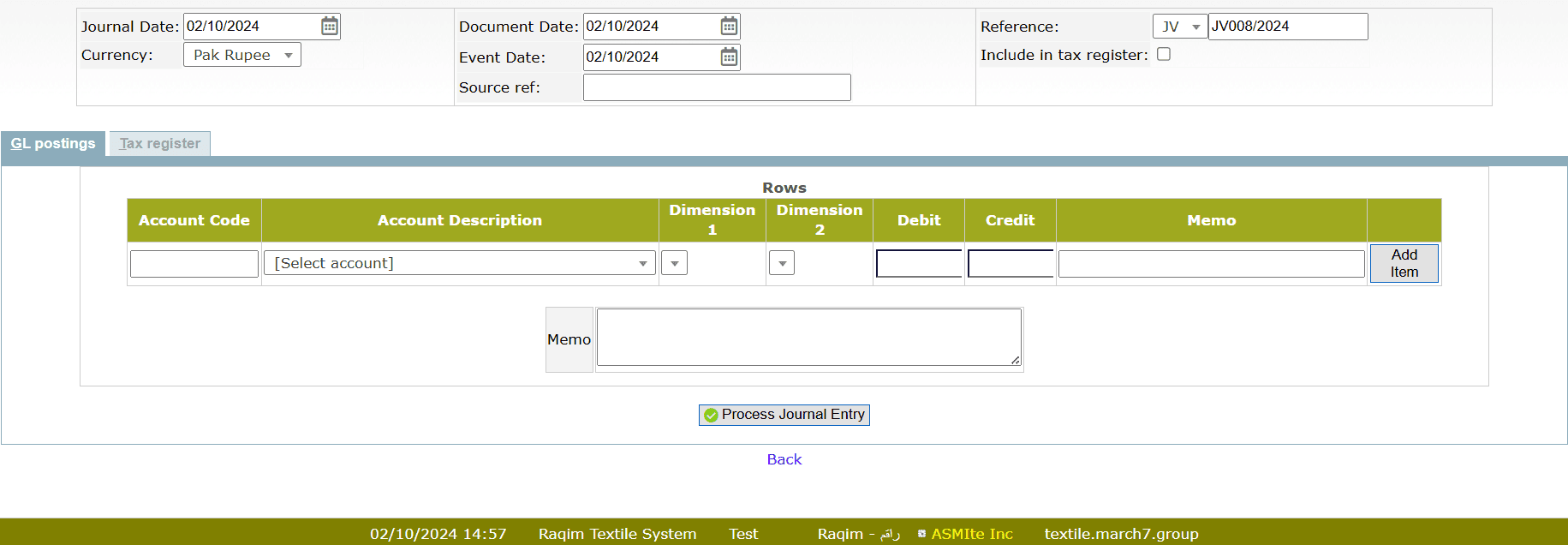Screen dimensions: 1568x545
Task: Follow the Back link
Action: tap(784, 459)
